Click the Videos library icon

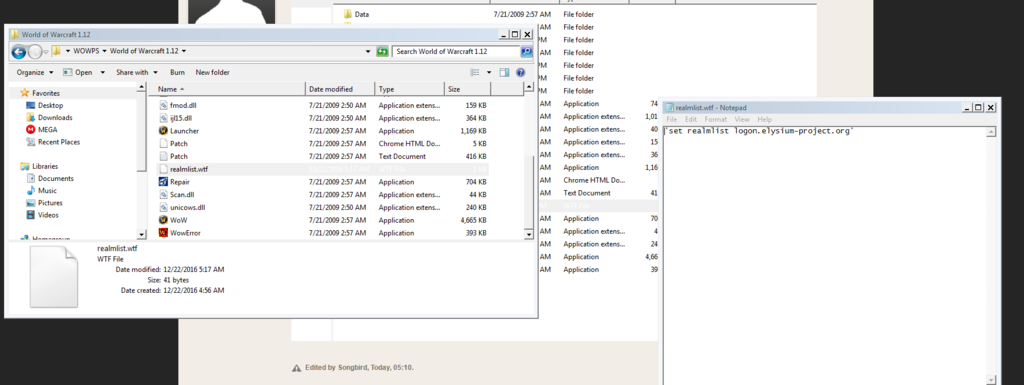[31, 215]
